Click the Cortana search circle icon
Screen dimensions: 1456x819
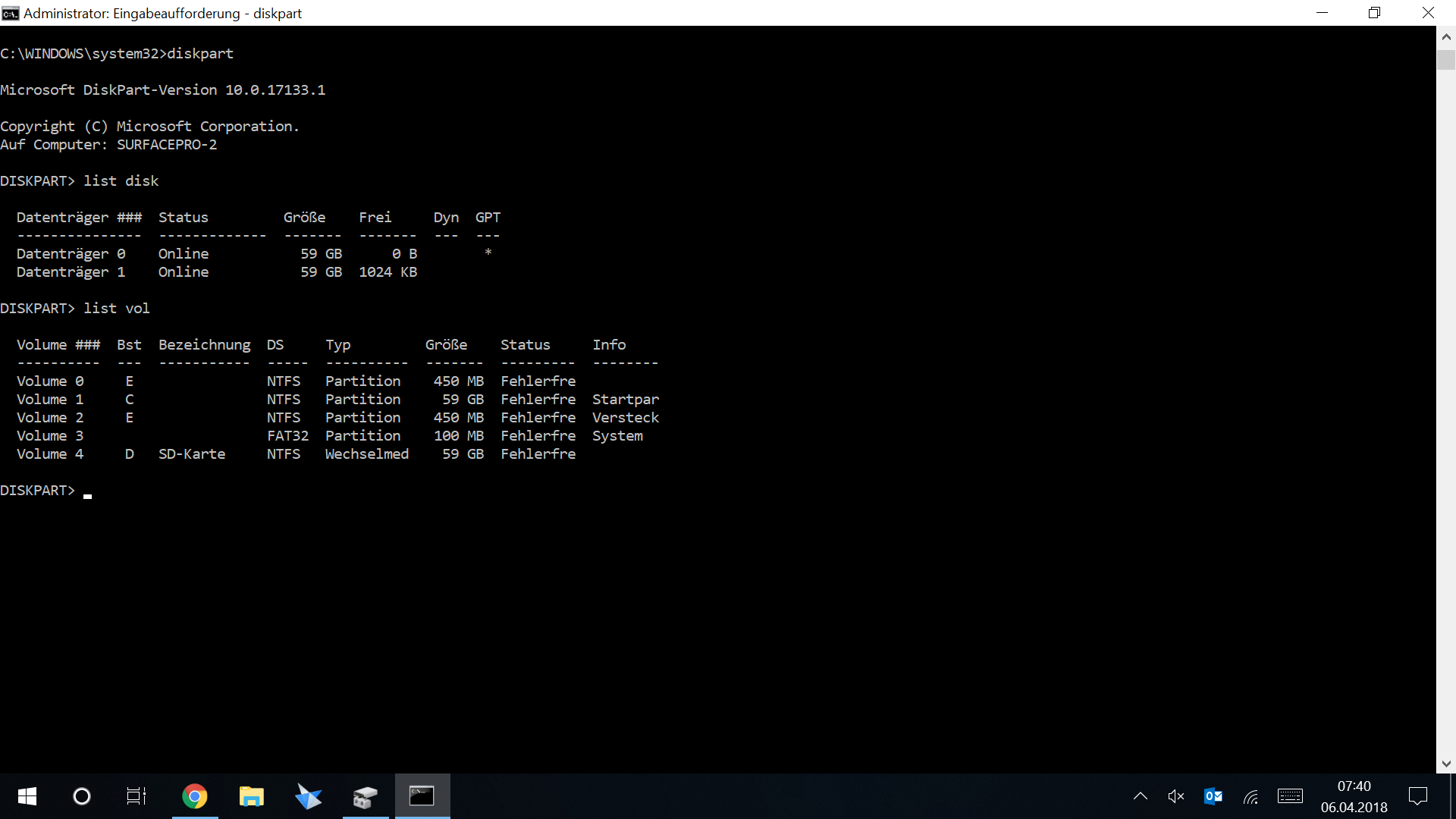(x=82, y=796)
